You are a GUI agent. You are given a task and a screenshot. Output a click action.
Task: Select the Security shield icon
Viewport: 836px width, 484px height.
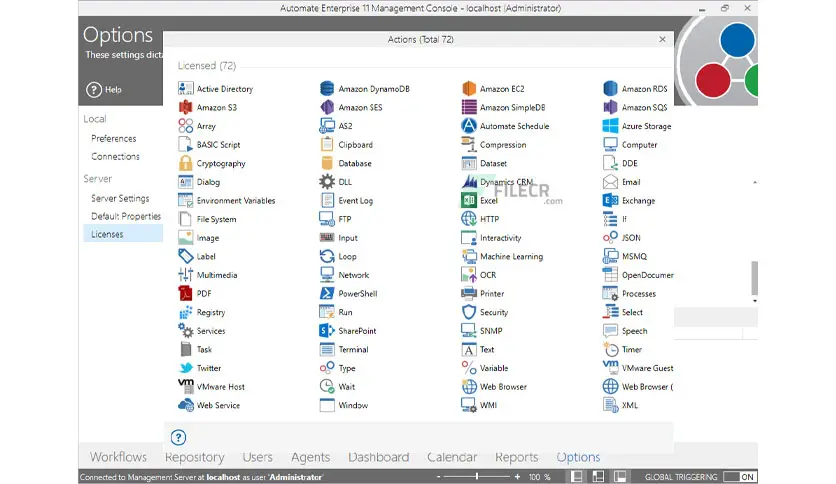click(x=469, y=312)
